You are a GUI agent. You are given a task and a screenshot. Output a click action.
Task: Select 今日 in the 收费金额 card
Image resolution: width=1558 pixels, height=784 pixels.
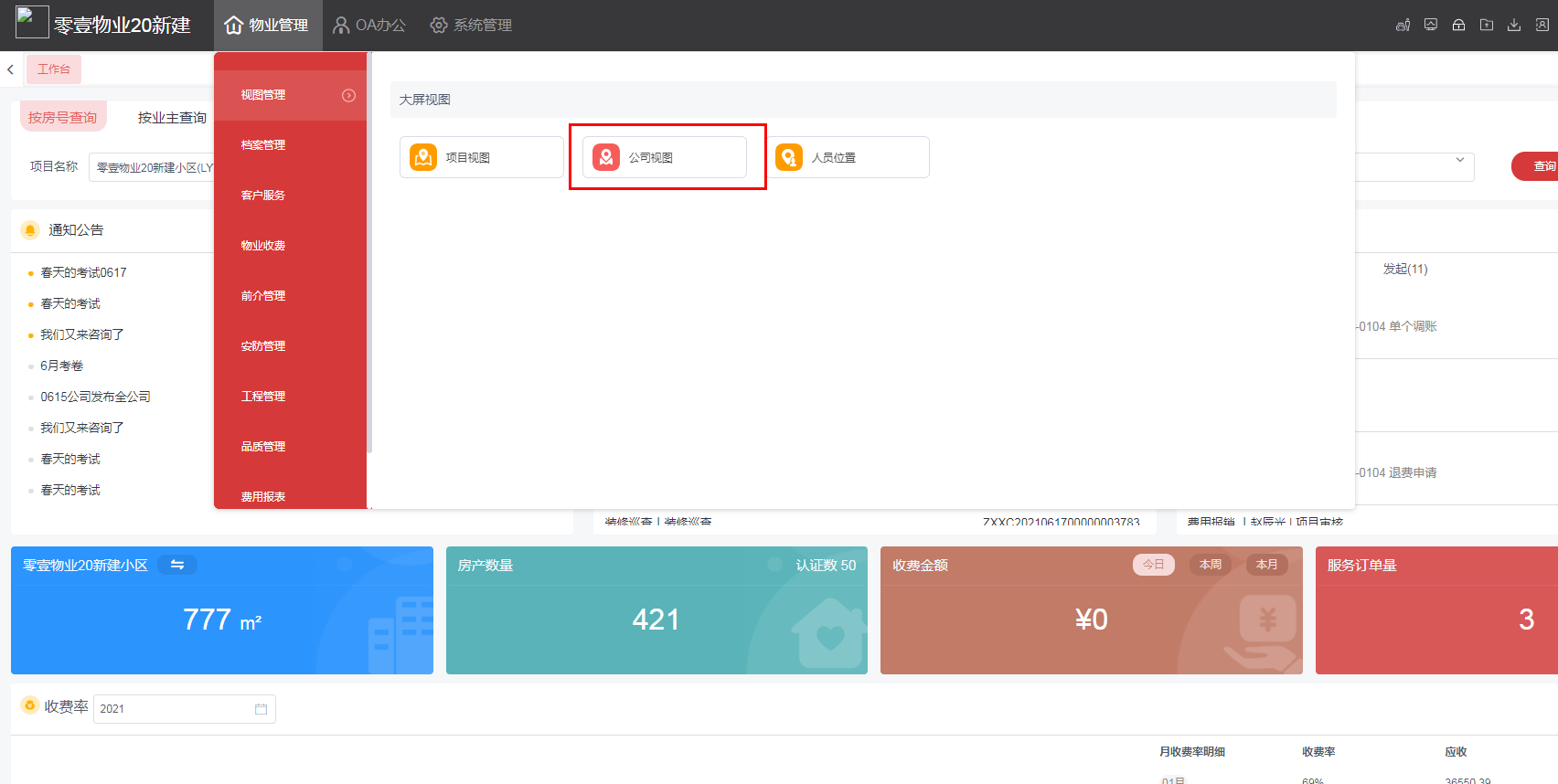tap(1154, 565)
